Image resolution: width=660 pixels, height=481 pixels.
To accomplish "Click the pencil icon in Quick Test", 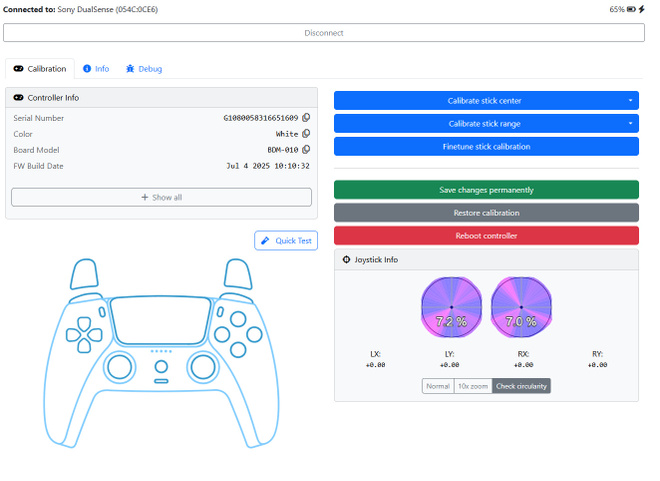I will click(265, 241).
